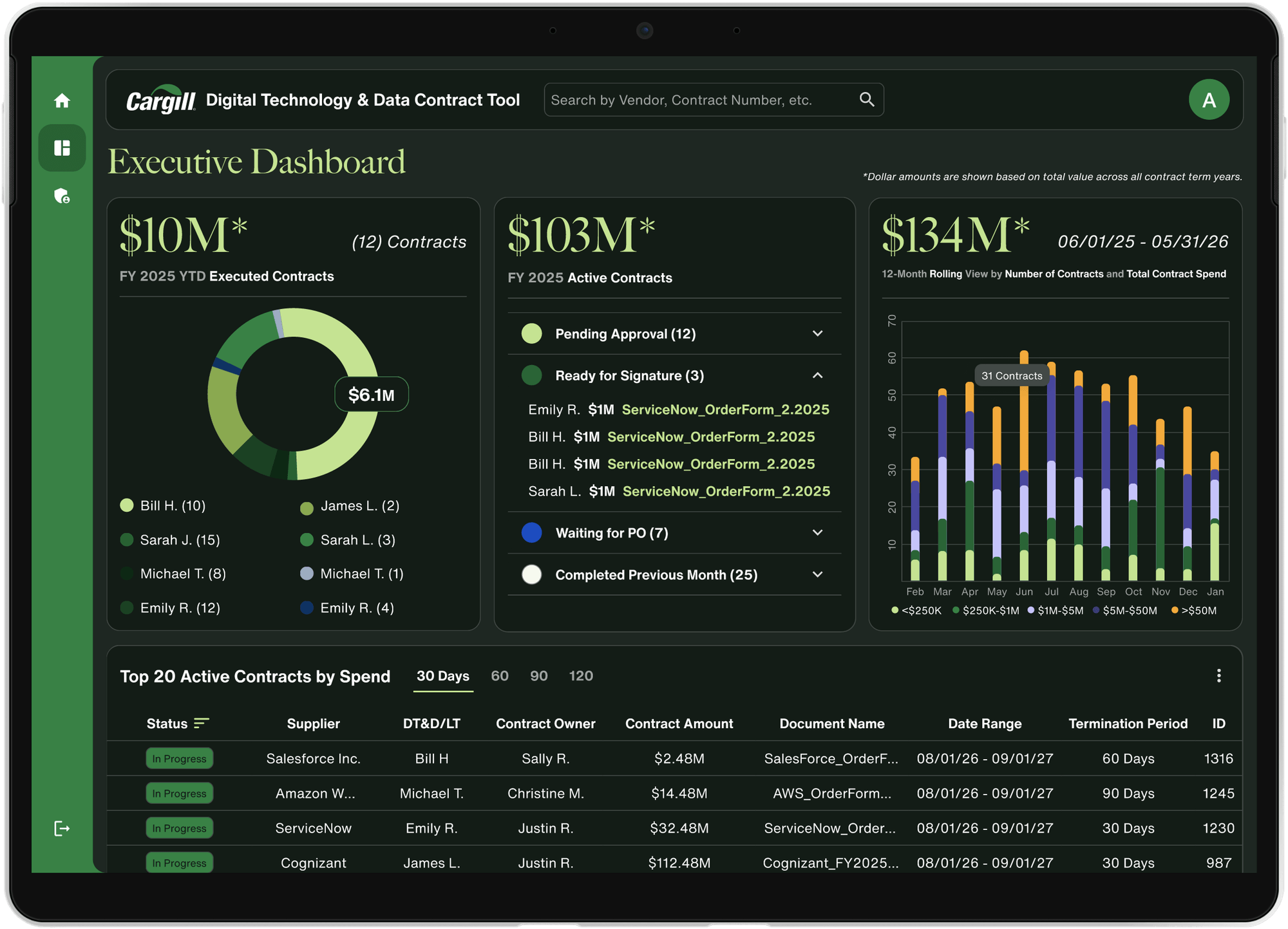Open the three-dot menu for Top 20 table
Viewport: 1288px width, 929px height.
click(1218, 675)
